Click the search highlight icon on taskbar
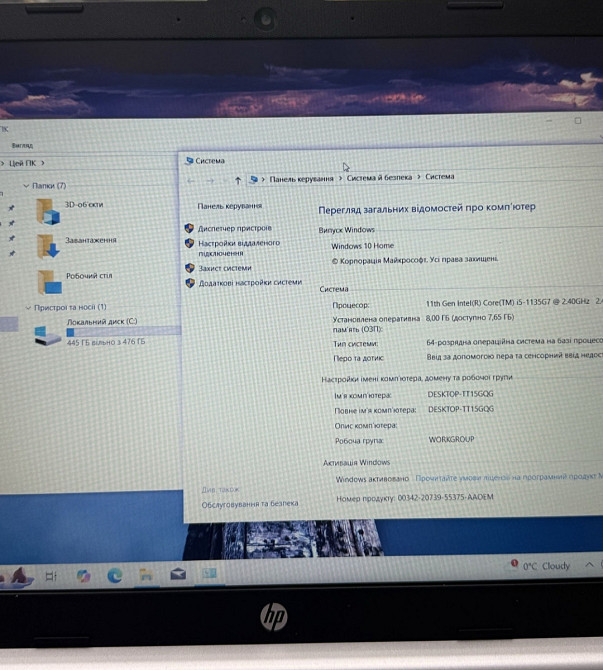 point(18,577)
